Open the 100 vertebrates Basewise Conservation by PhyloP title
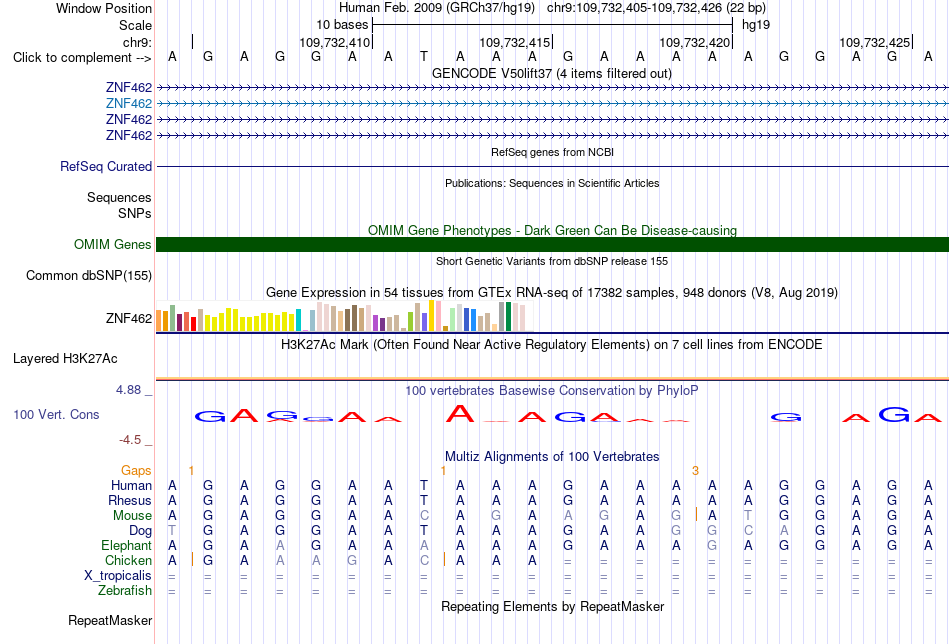The height and width of the screenshot is (644, 950). click(551, 391)
